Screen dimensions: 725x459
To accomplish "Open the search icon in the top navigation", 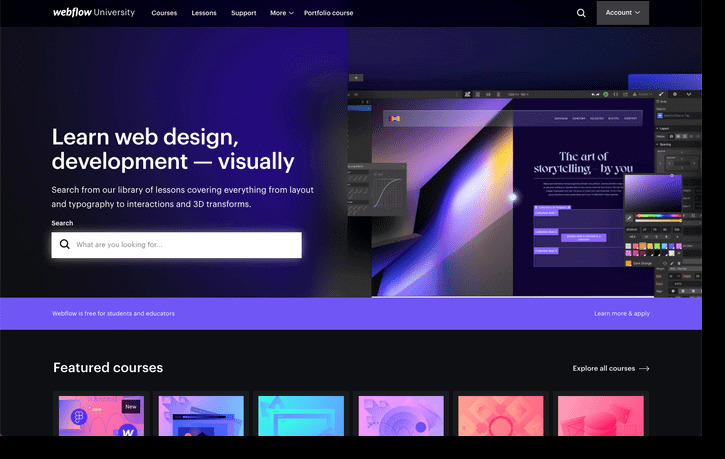I will click(581, 13).
